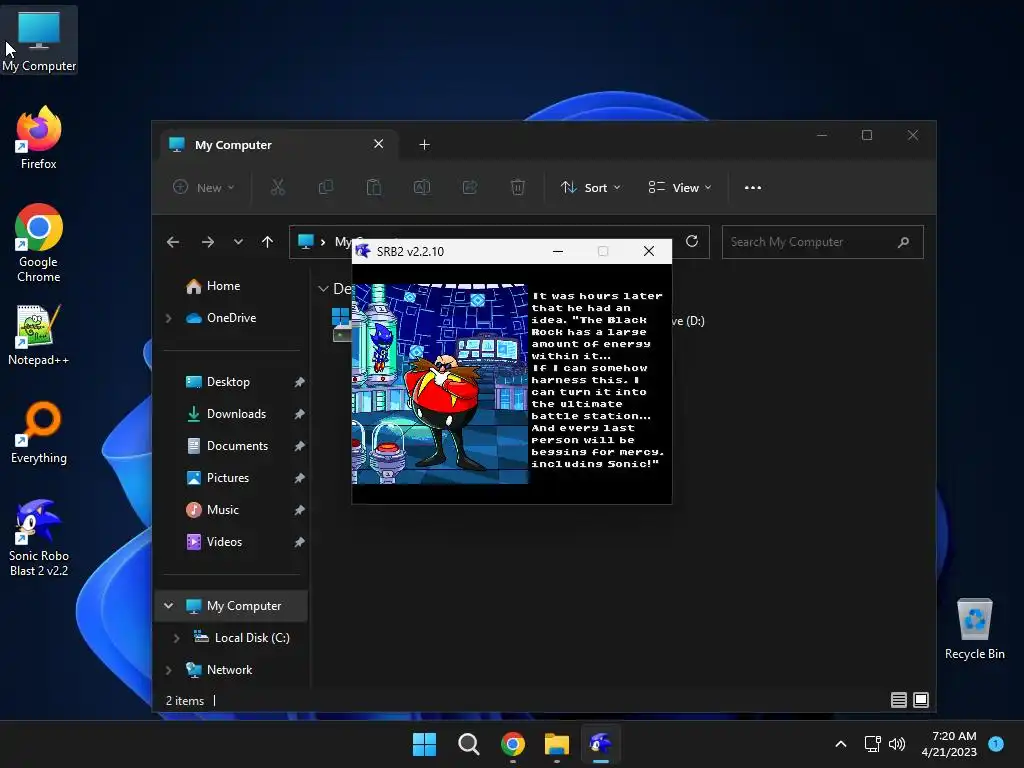Unpin Desktop using its pin icon

coord(299,382)
